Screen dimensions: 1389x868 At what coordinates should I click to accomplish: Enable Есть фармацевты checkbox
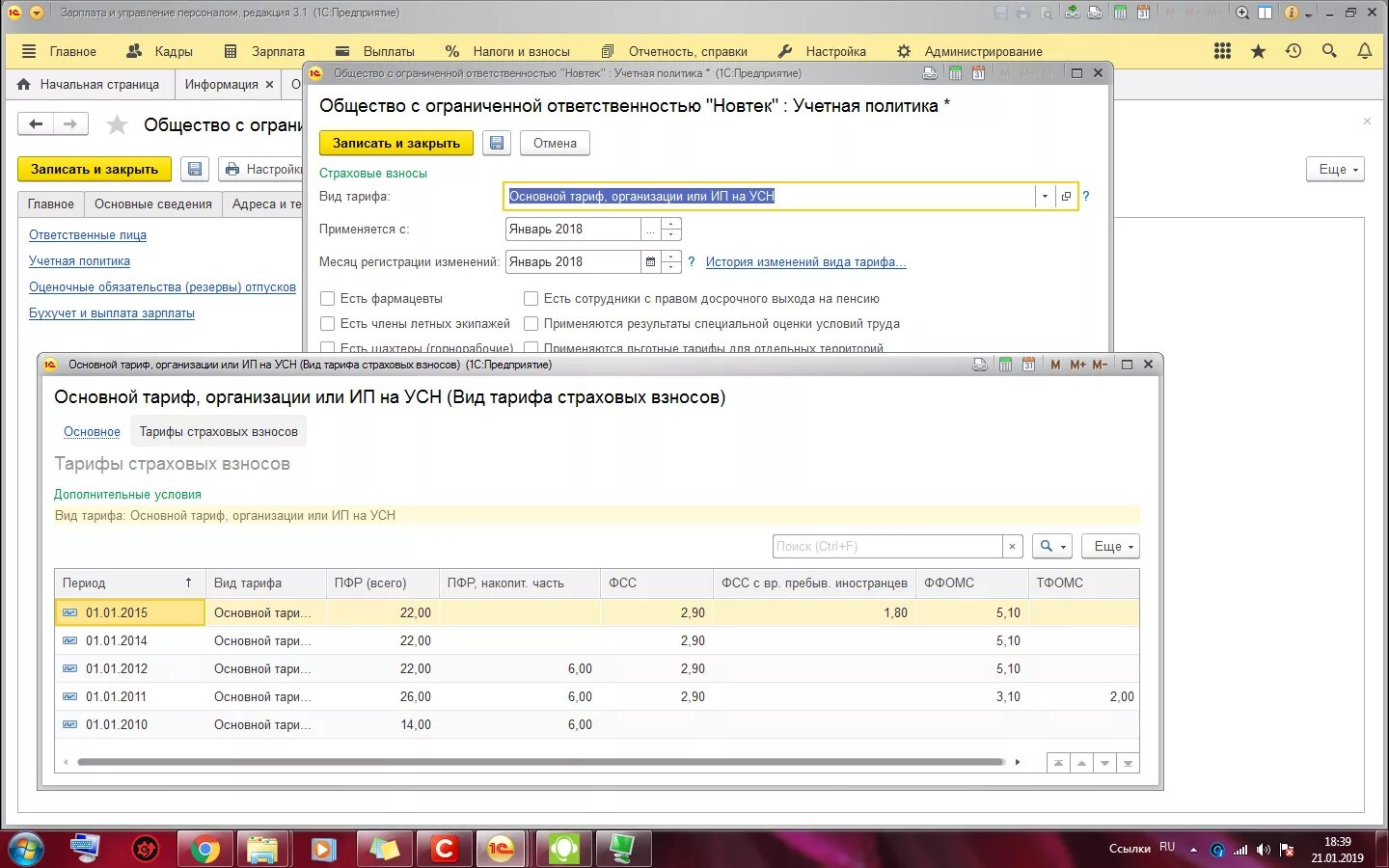tap(328, 298)
